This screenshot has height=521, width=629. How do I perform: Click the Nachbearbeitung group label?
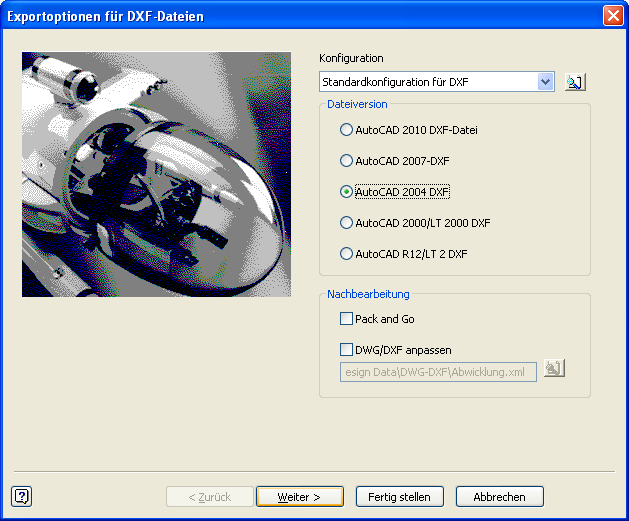point(368,294)
